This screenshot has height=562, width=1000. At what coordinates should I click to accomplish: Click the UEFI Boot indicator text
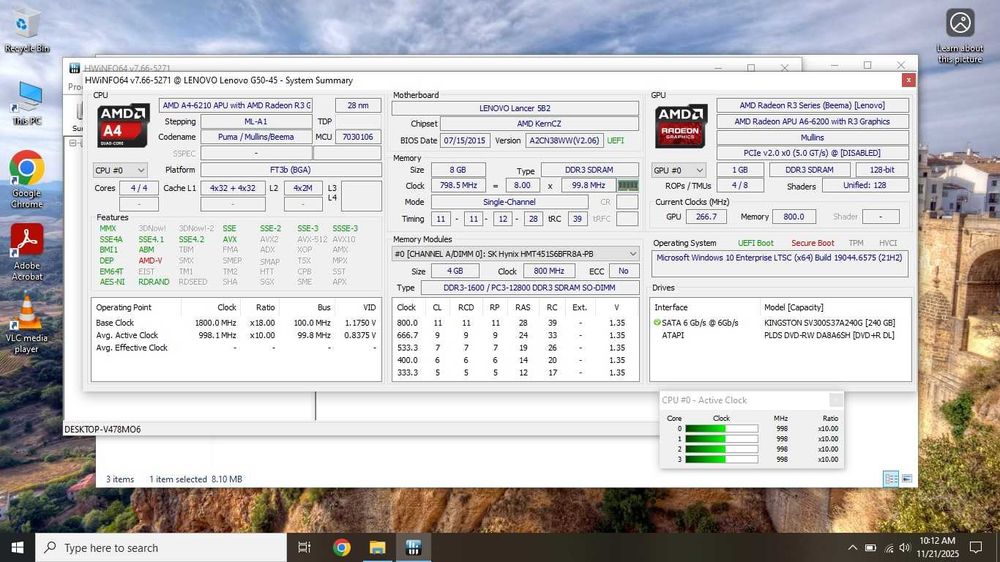coord(755,243)
